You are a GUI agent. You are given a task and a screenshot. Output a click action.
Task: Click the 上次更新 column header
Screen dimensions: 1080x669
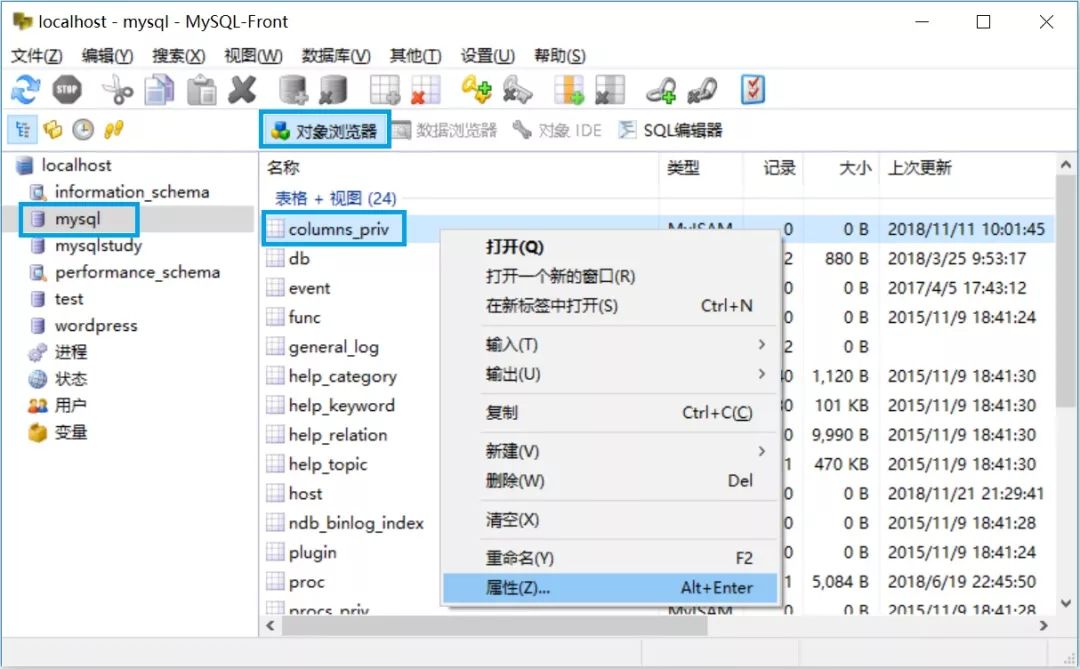tap(966, 167)
